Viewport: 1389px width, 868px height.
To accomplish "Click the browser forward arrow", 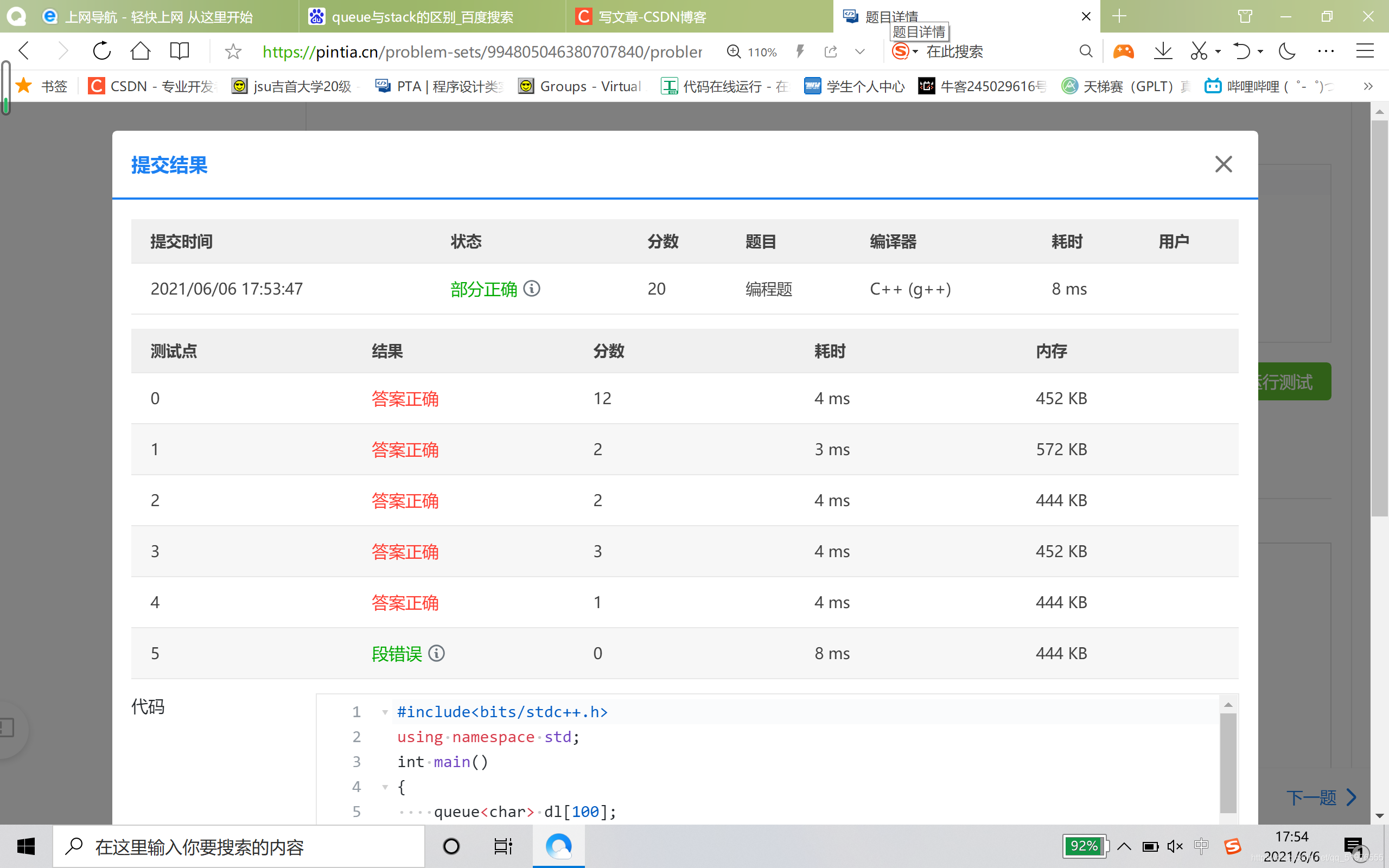I will 63,51.
